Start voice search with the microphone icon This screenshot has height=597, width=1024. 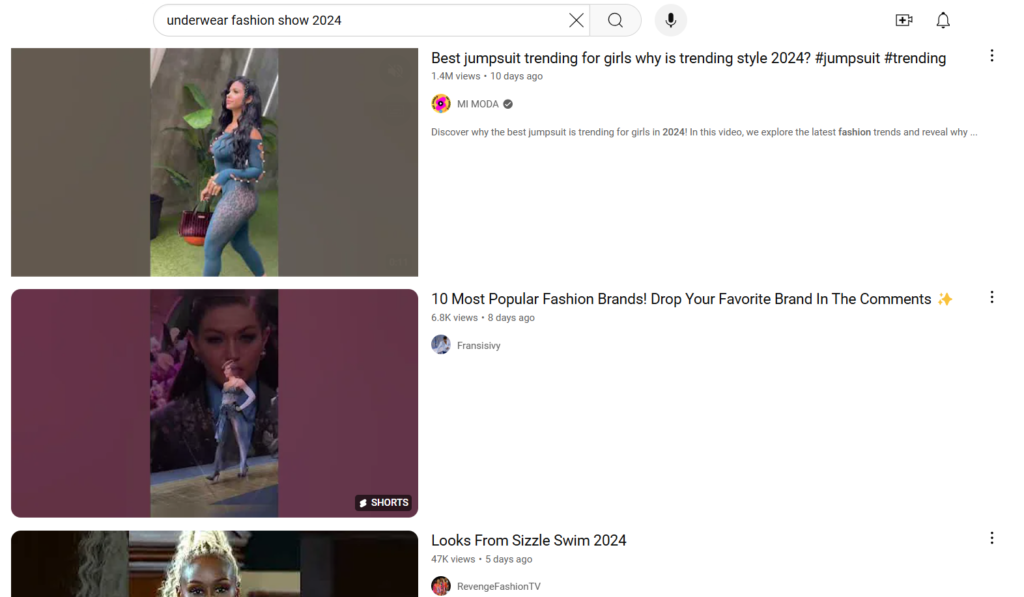[671, 20]
